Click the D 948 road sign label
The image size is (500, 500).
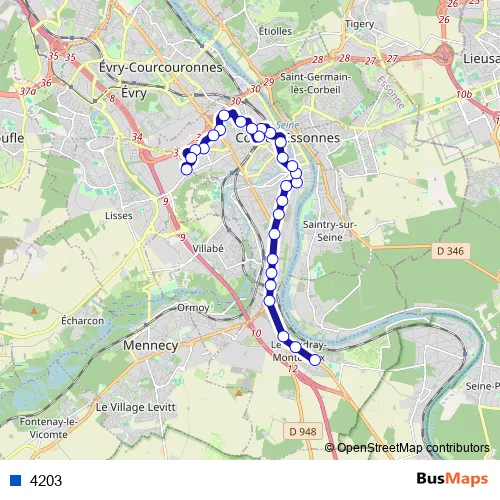point(303,432)
